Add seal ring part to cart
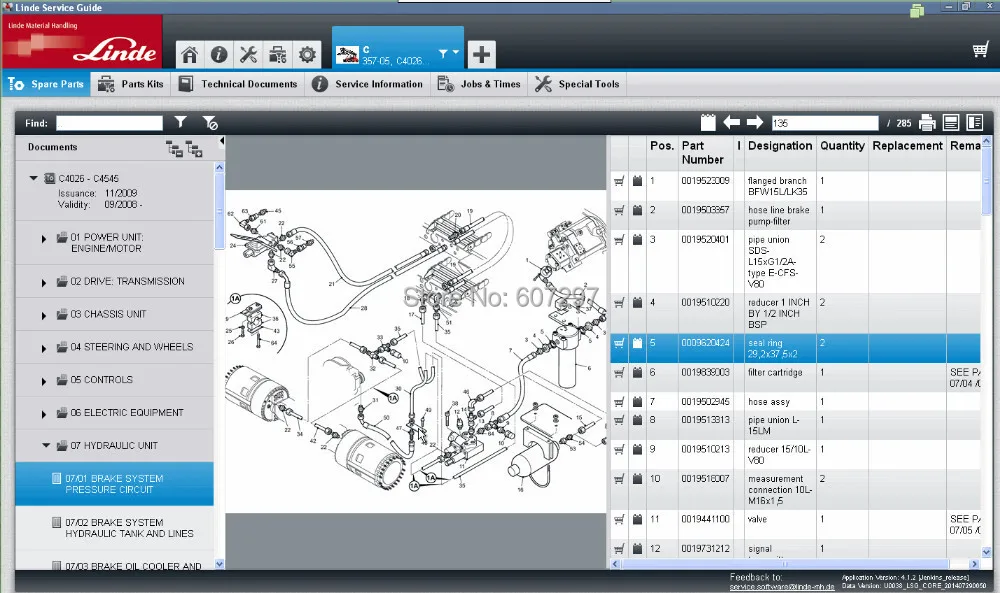Screen dimensions: 1000x593 click(x=619, y=343)
